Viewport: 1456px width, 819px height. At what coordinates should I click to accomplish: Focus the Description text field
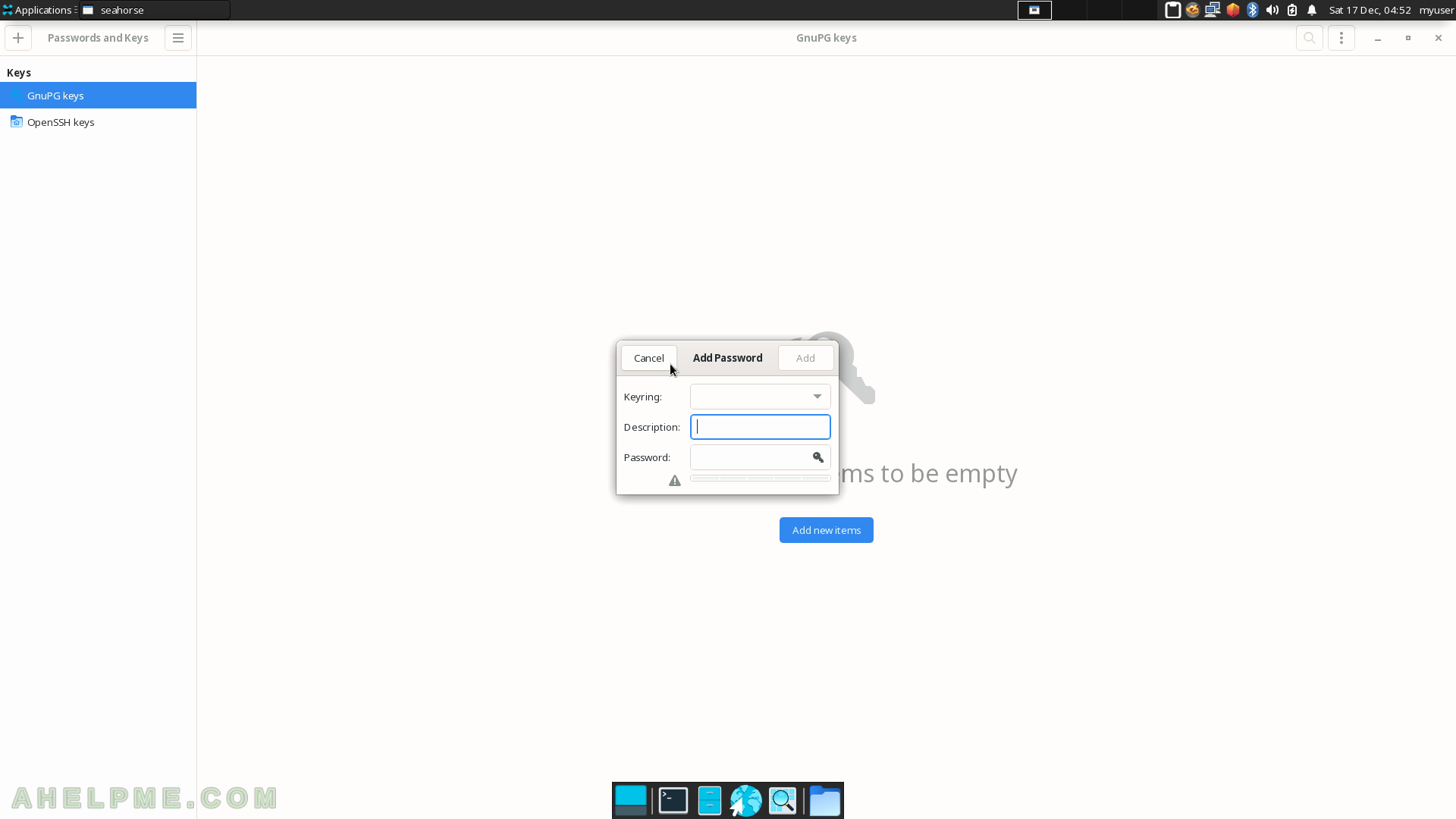coord(761,427)
